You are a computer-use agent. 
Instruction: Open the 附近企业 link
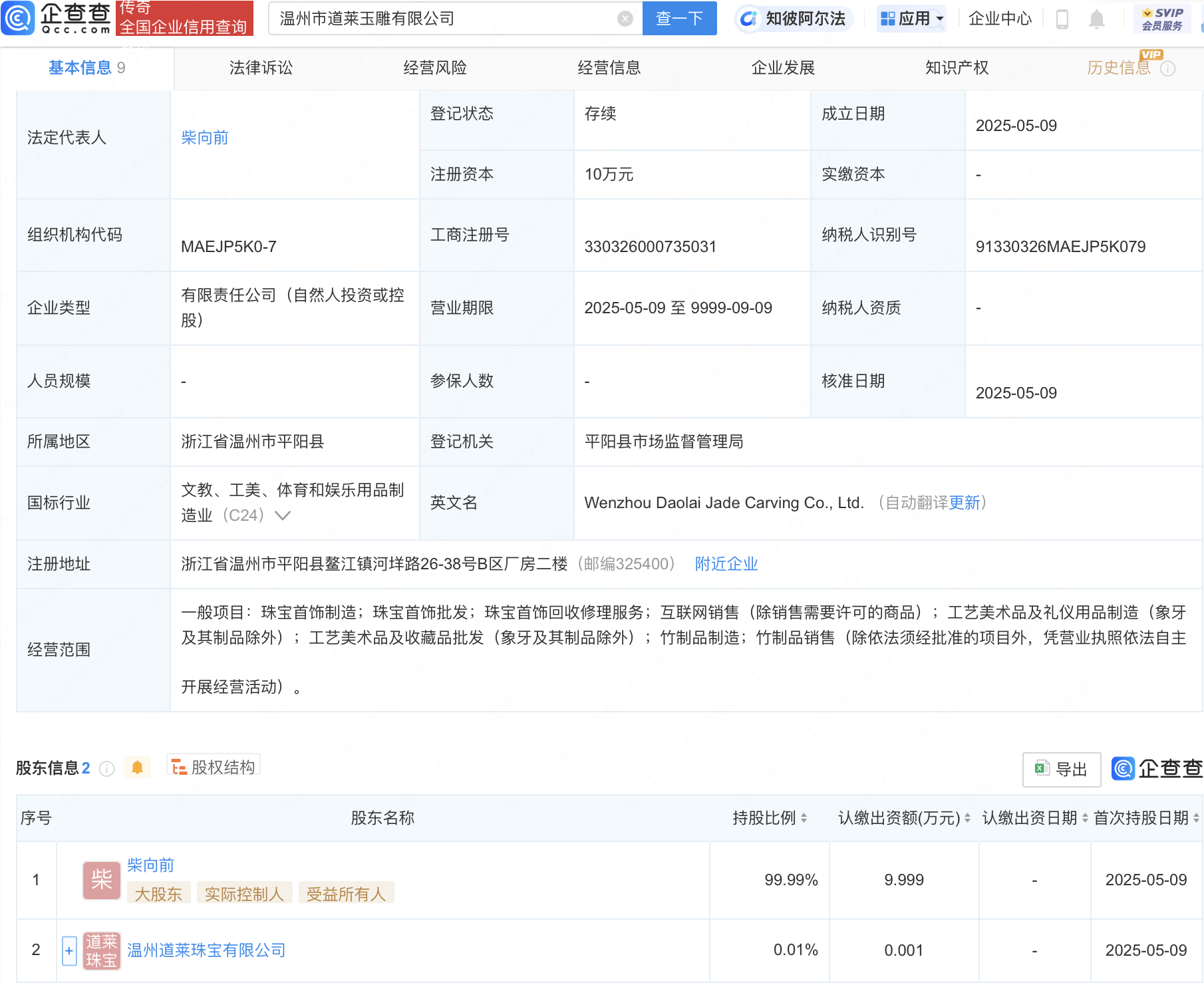tap(725, 564)
